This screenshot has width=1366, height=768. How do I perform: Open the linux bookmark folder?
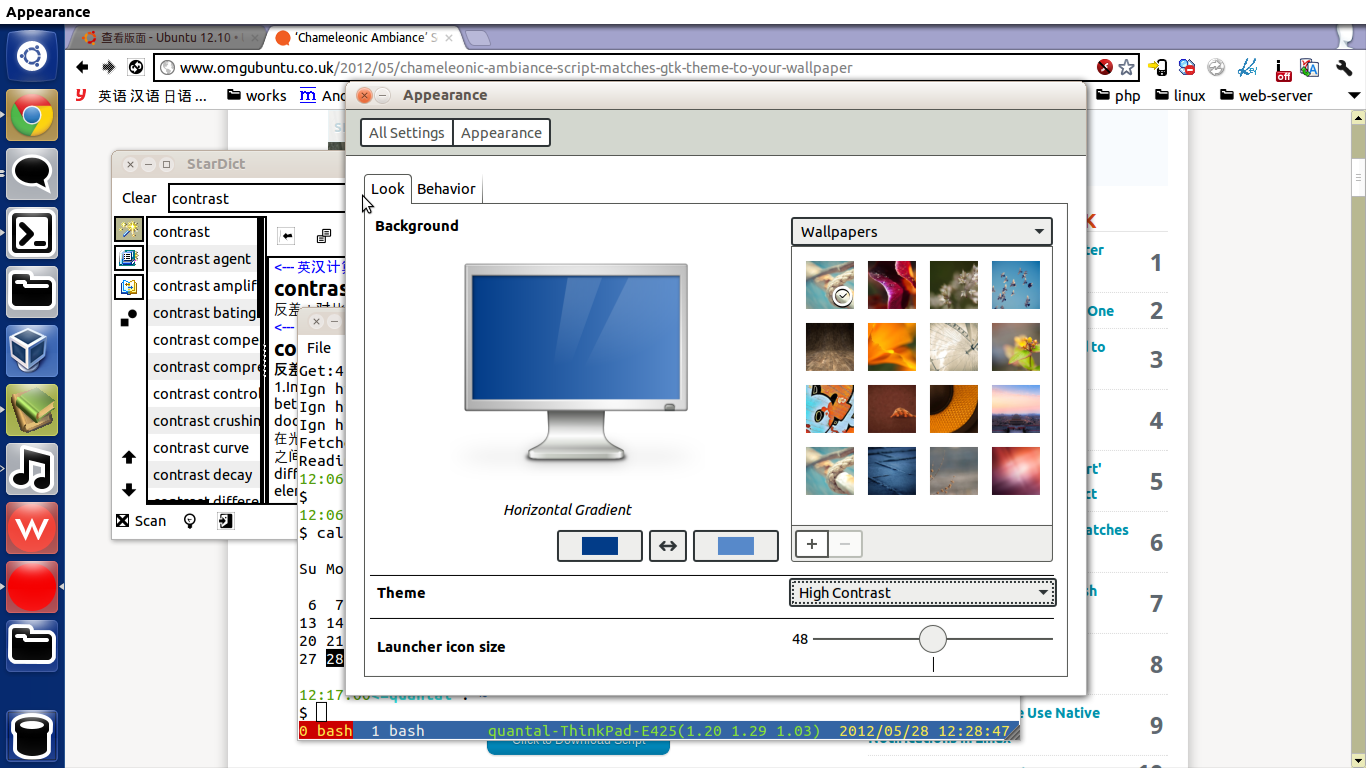(1180, 96)
